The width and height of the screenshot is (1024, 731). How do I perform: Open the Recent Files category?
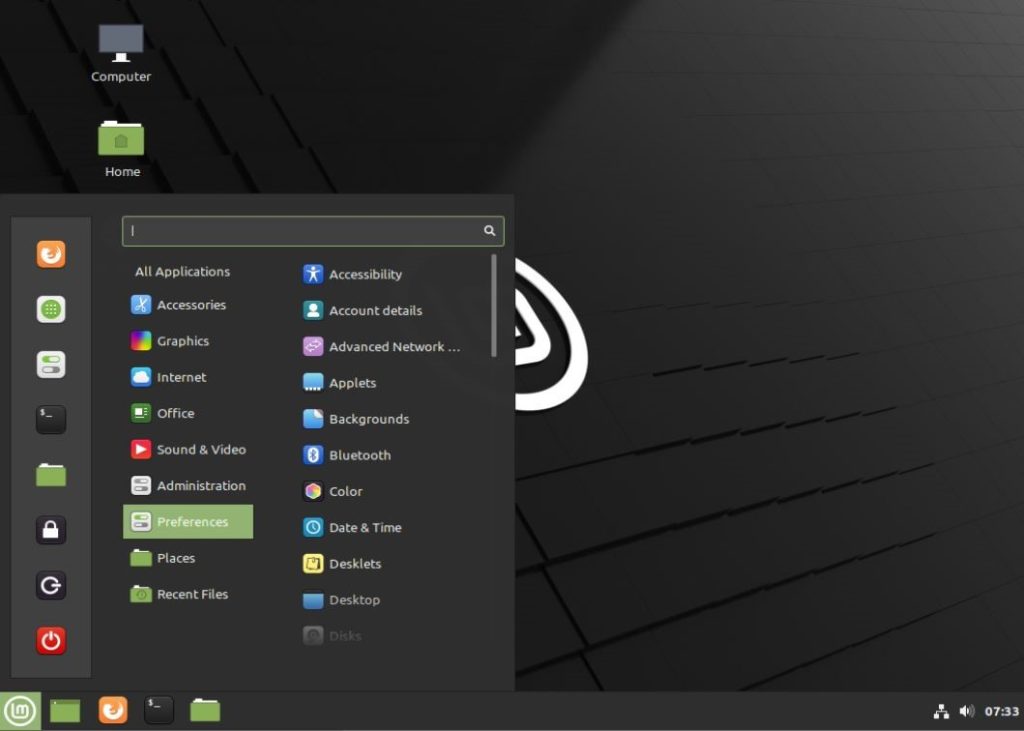188,594
